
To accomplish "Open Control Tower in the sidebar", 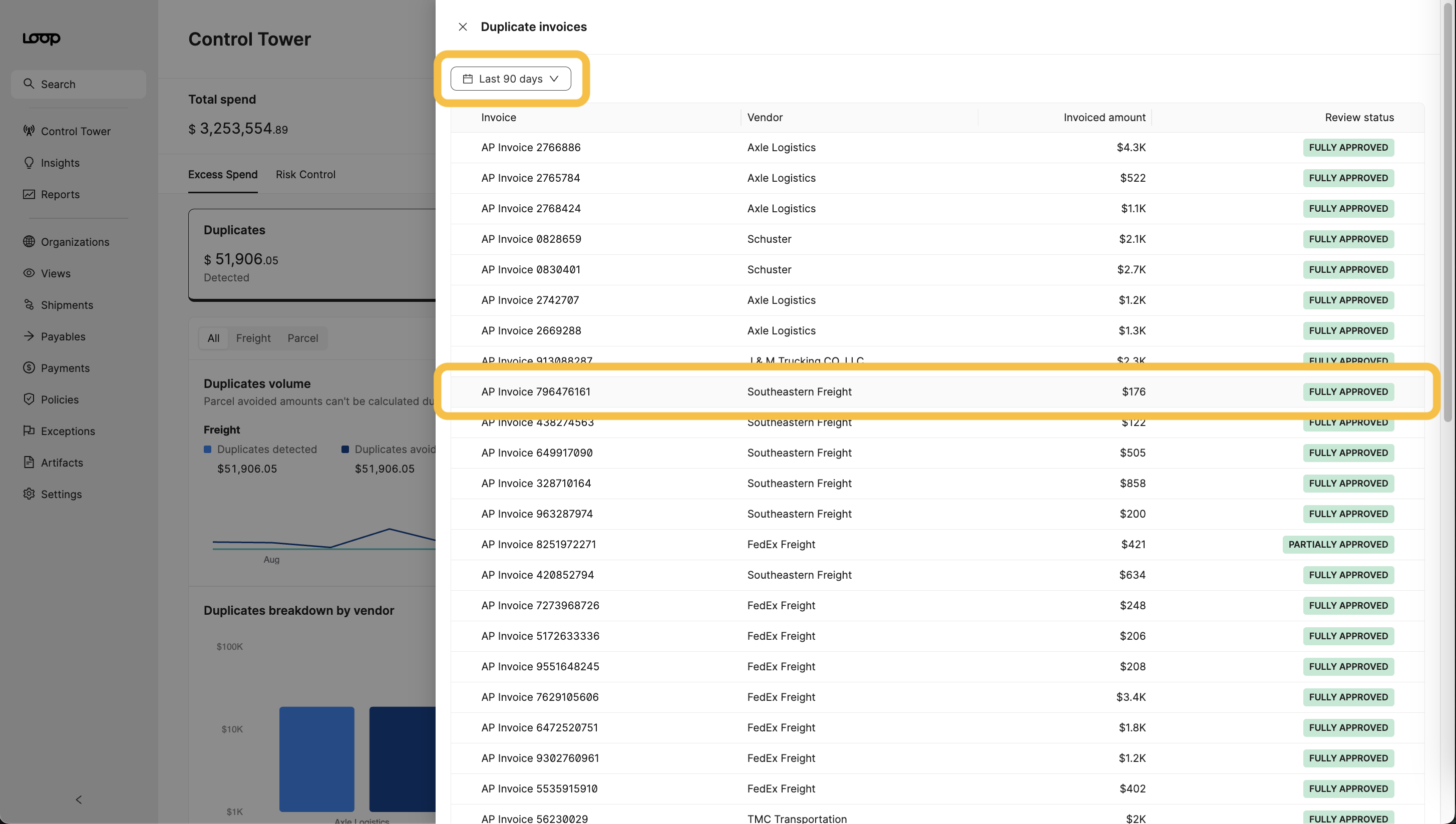I will (x=76, y=131).
